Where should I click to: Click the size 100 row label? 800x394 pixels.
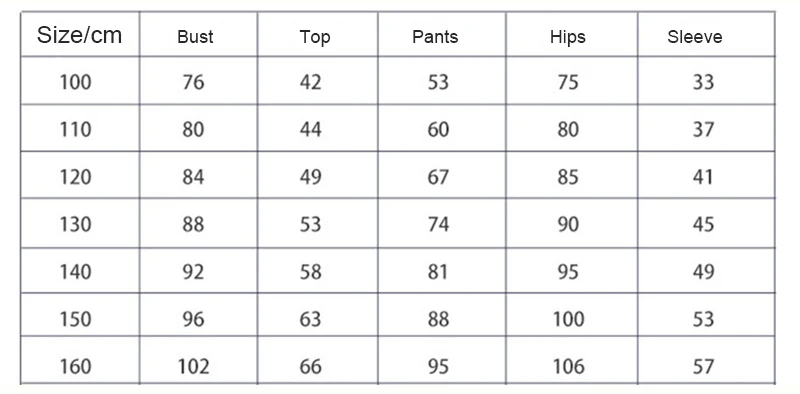(x=76, y=82)
